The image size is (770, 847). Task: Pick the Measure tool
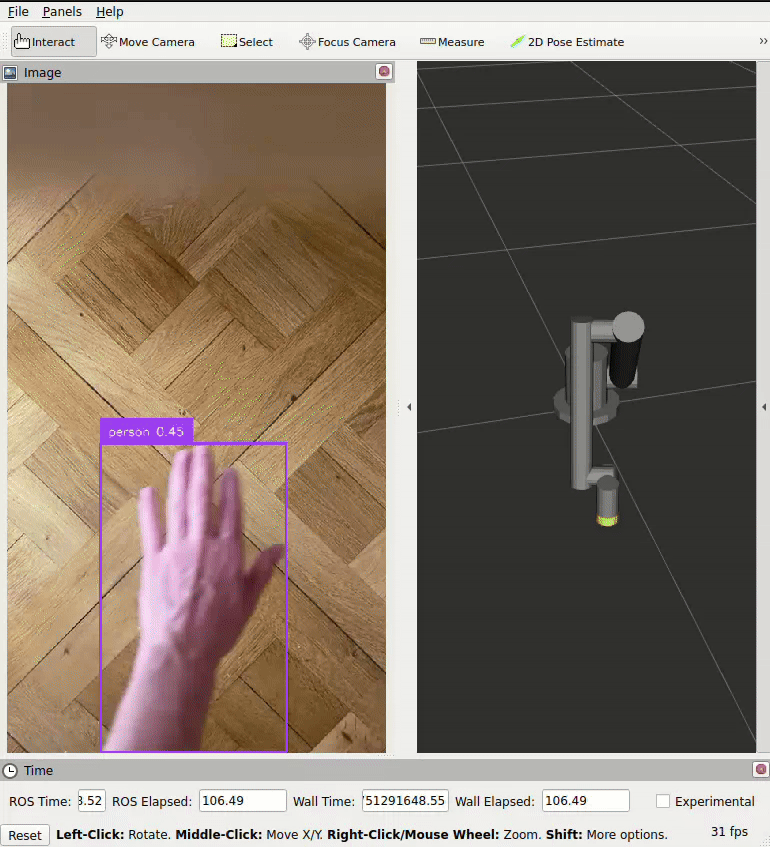point(452,42)
